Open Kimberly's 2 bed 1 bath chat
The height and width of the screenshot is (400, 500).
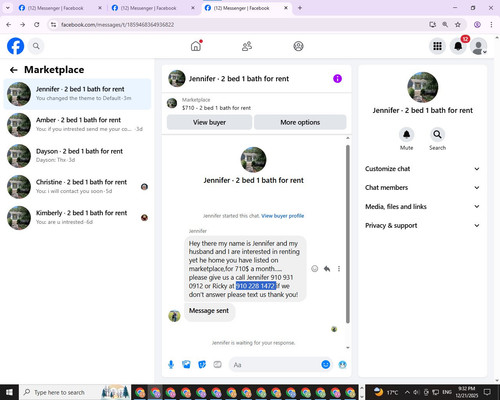point(77,217)
